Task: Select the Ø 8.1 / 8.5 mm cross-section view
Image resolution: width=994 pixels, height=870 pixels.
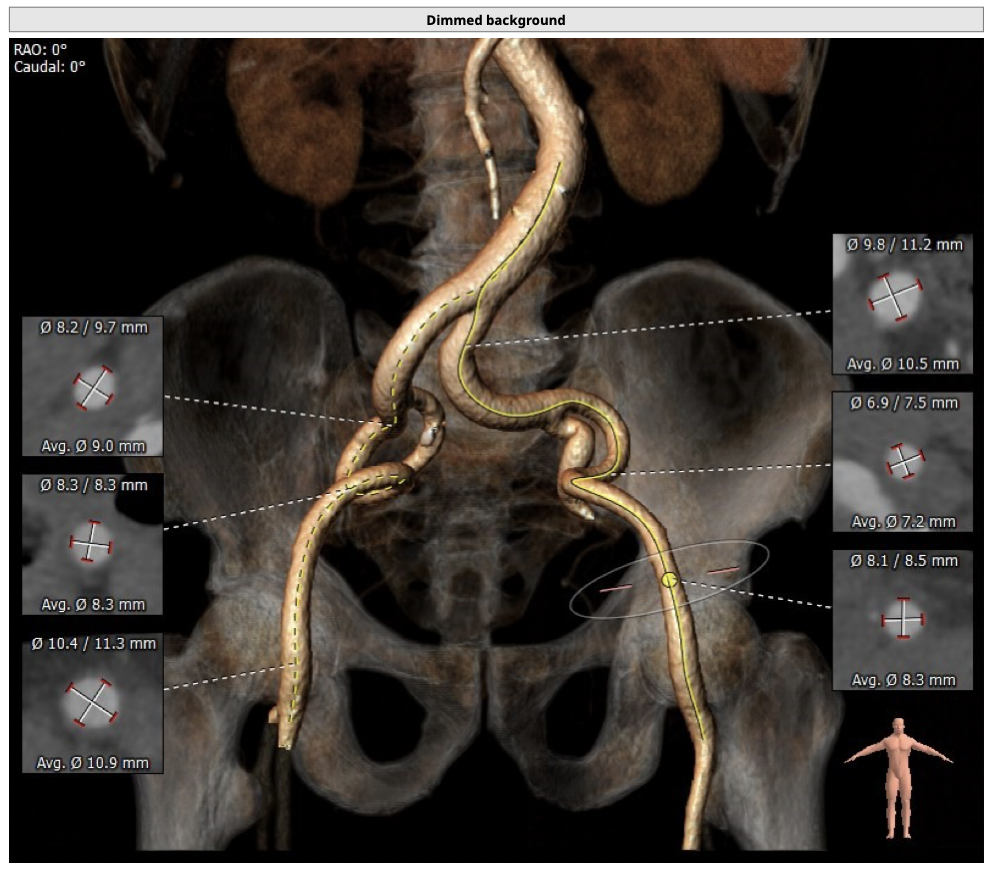Action: (902, 619)
